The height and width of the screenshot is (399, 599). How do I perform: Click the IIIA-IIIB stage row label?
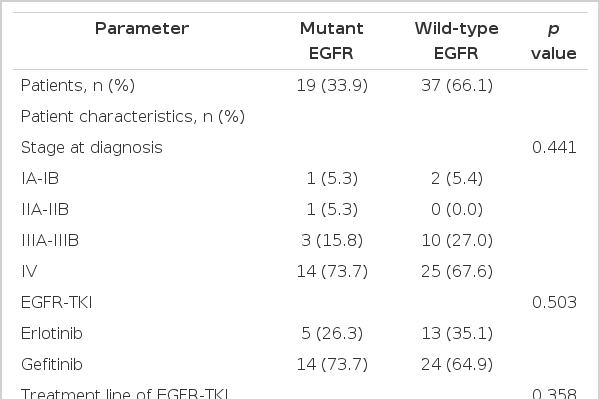50,240
